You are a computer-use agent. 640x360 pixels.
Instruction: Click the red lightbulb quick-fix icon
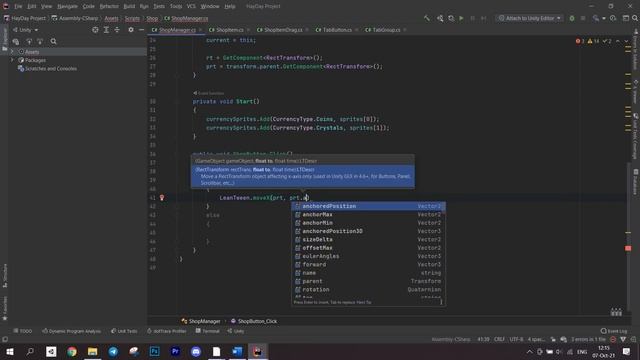click(x=162, y=198)
